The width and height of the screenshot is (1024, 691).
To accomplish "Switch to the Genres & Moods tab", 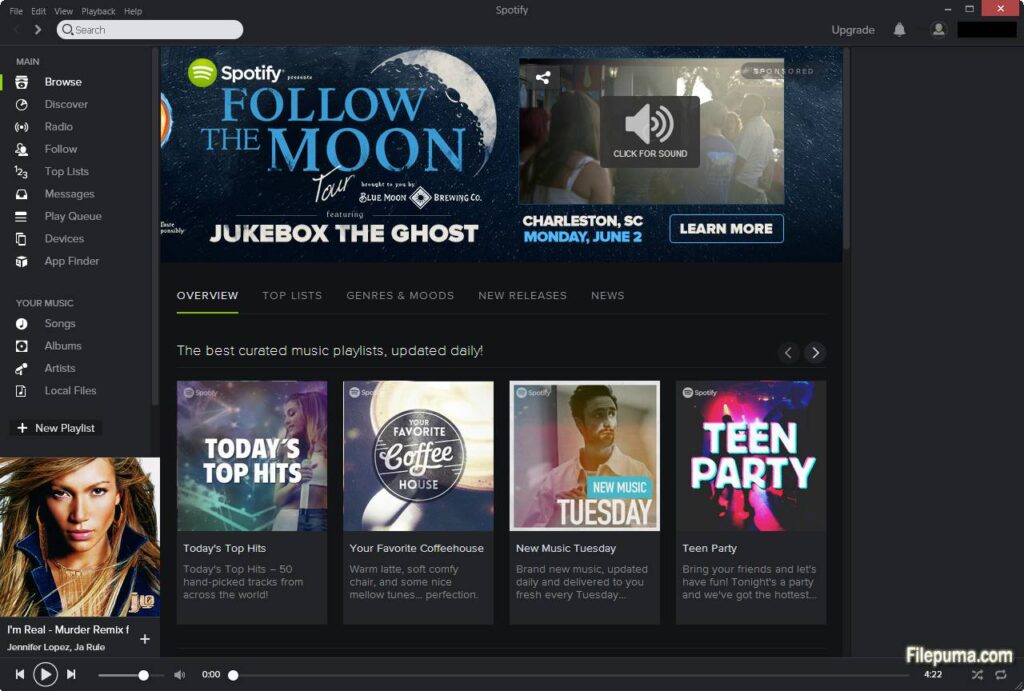I will [400, 296].
